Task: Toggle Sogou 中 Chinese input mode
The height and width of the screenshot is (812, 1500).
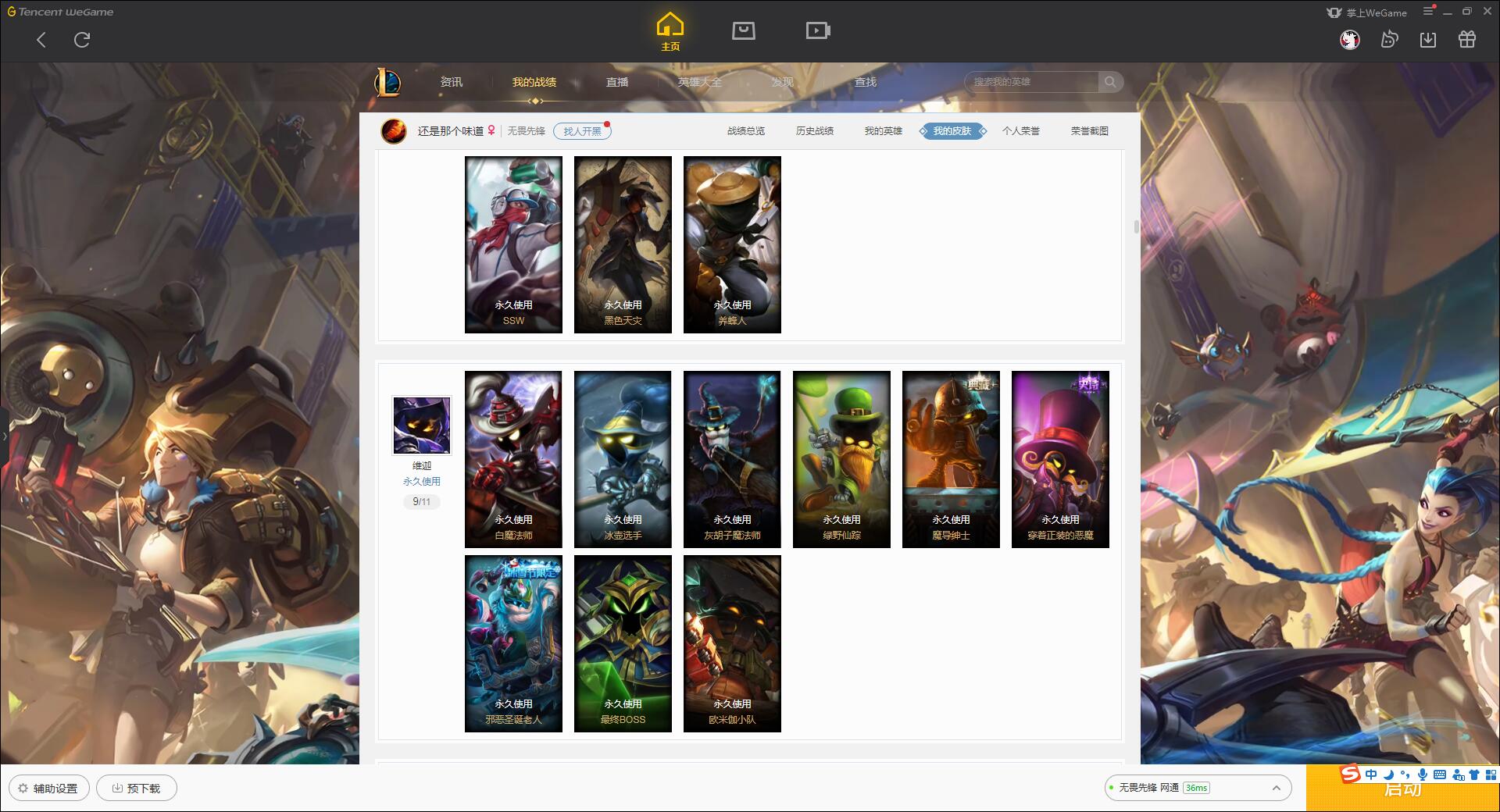Action: pos(1371,775)
